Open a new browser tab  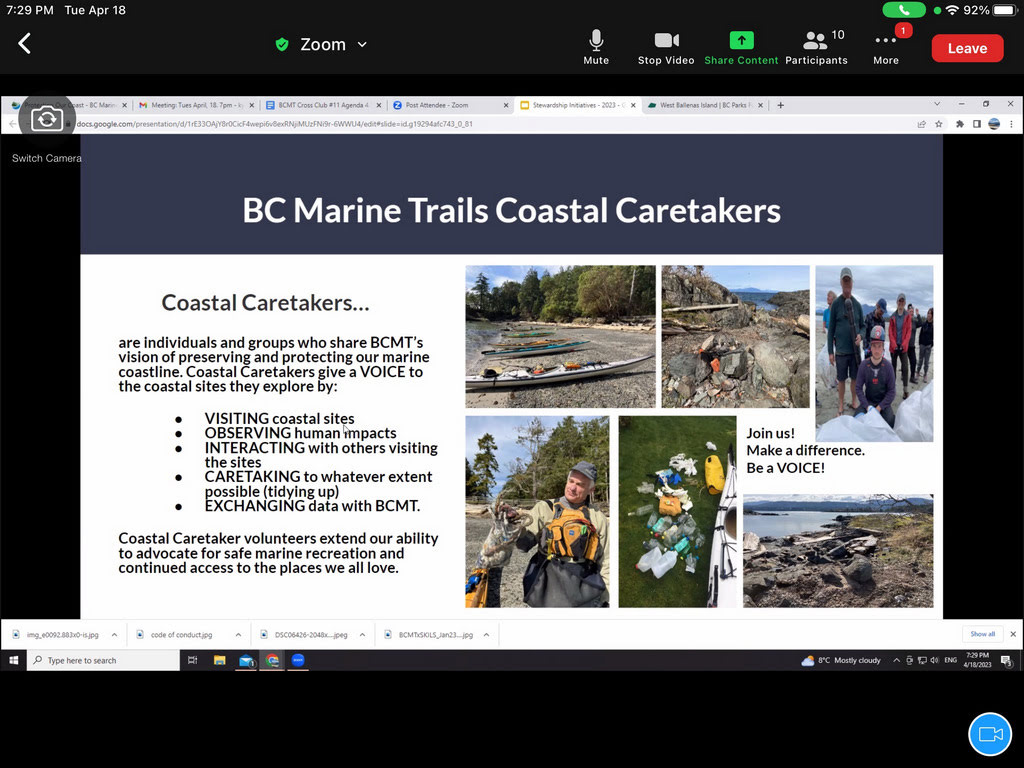pos(780,105)
